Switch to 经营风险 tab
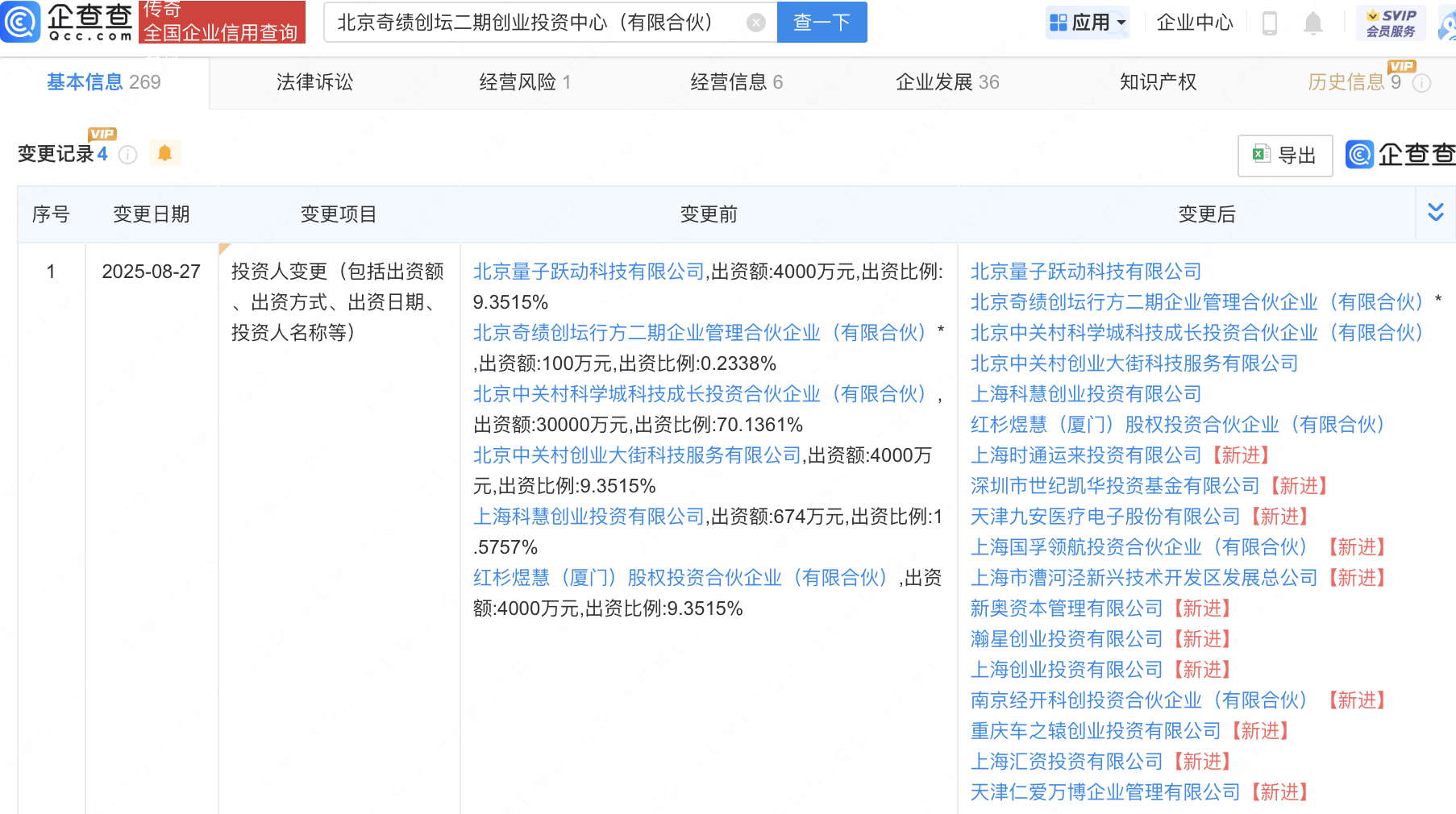1456x814 pixels. 525,82
